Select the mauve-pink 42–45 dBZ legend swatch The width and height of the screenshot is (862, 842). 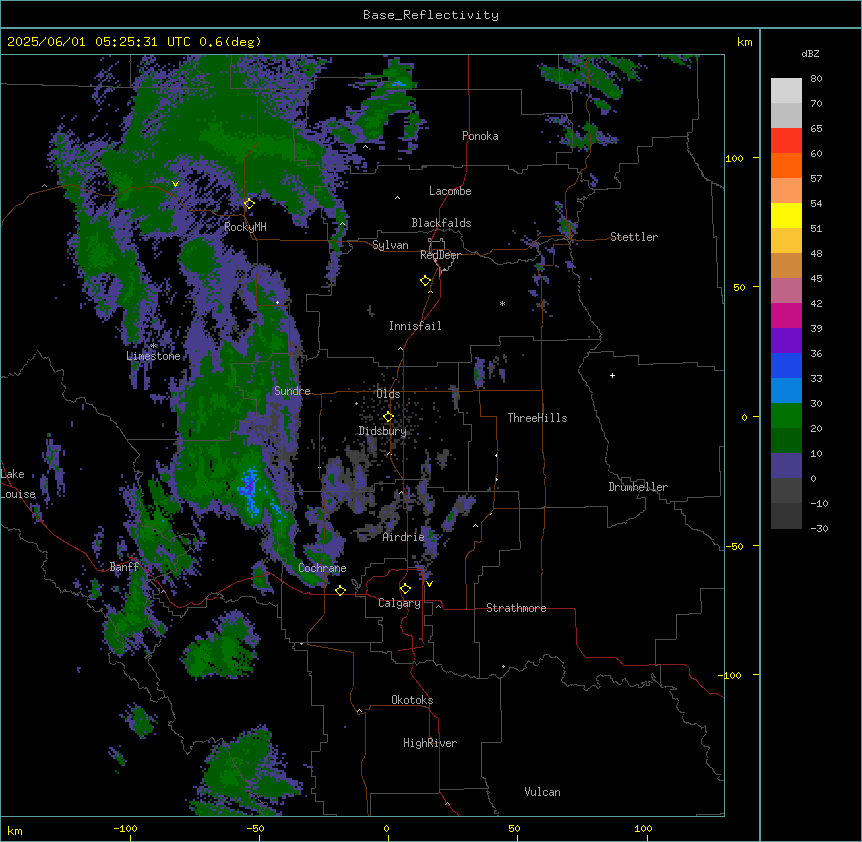click(786, 291)
